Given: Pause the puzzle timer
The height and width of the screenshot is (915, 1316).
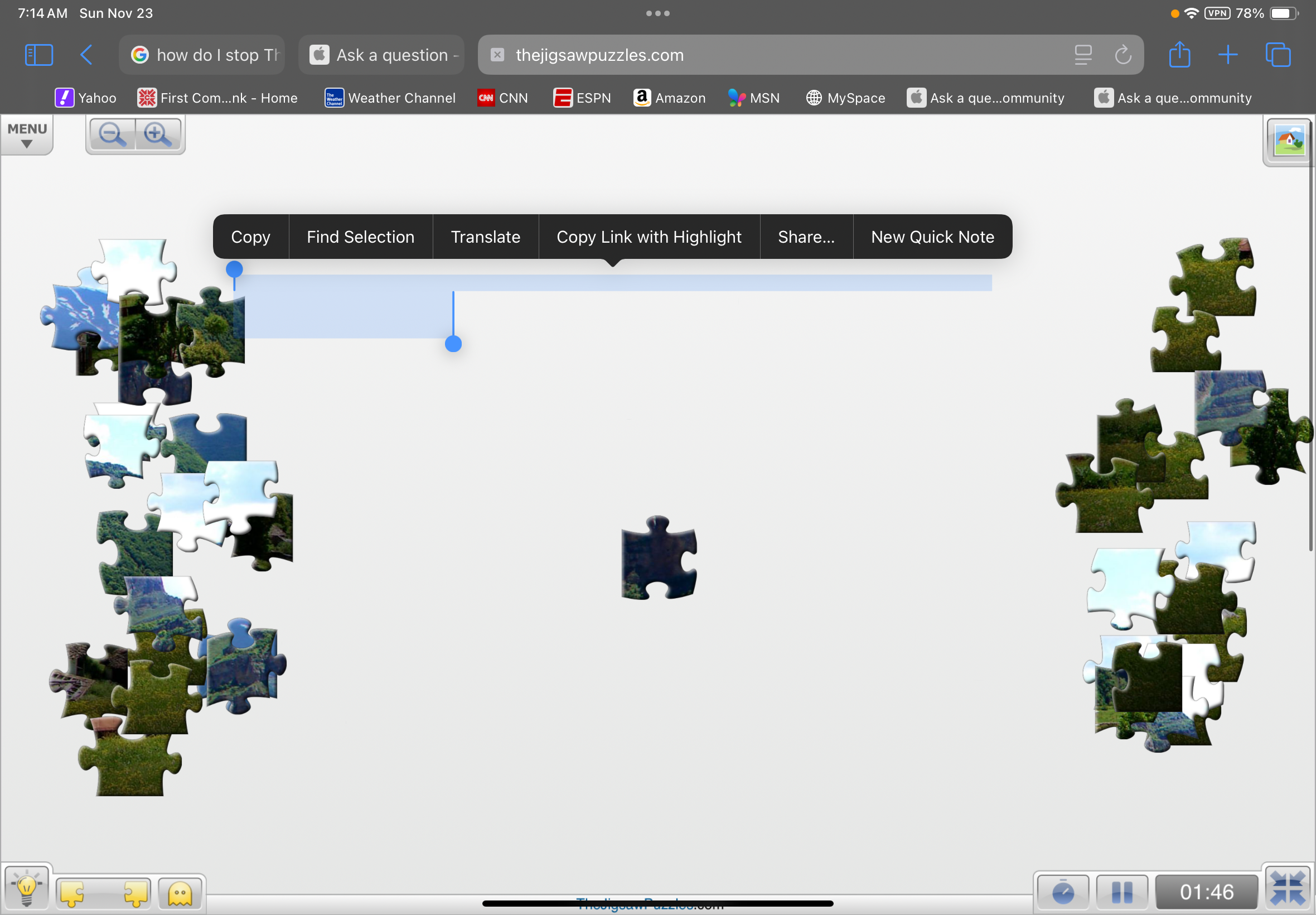Looking at the screenshot, I should click(x=1121, y=892).
